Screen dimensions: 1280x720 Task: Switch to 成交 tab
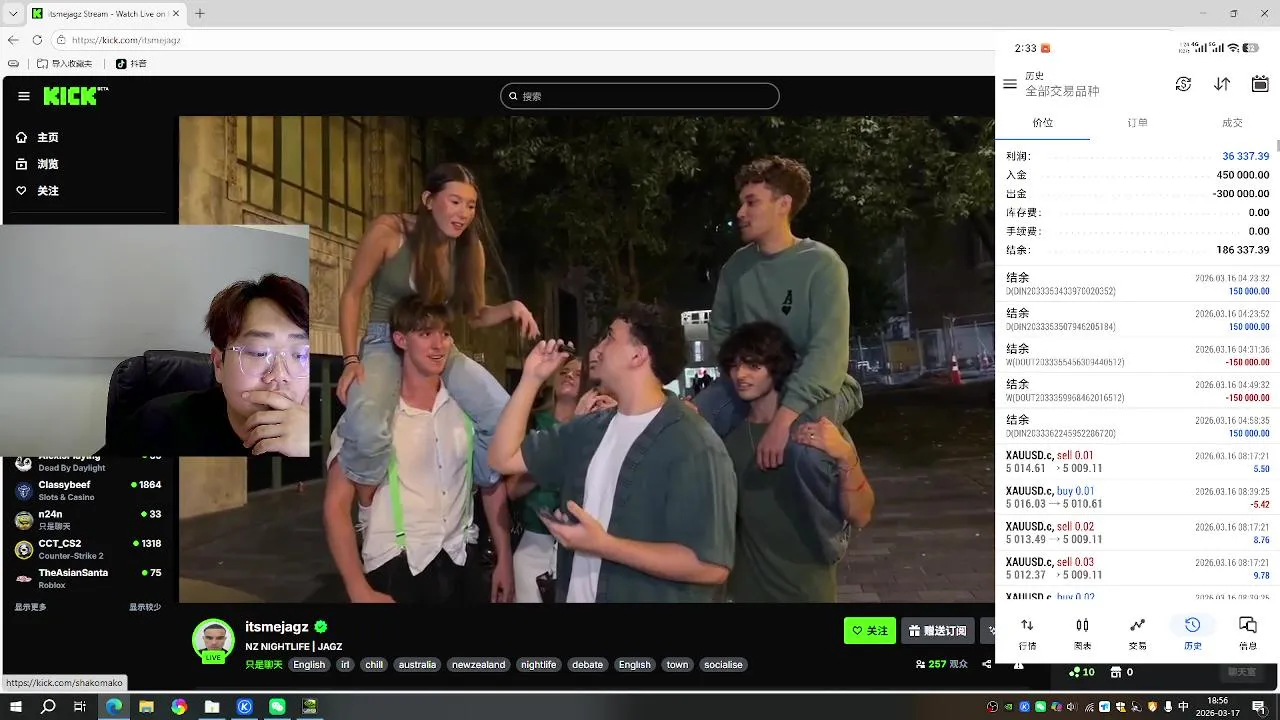click(x=1232, y=122)
